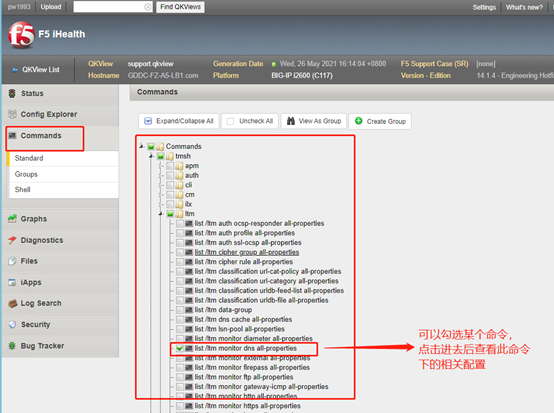Collapse the tmsh tree node
This screenshot has height=413, width=554.
tap(151, 155)
